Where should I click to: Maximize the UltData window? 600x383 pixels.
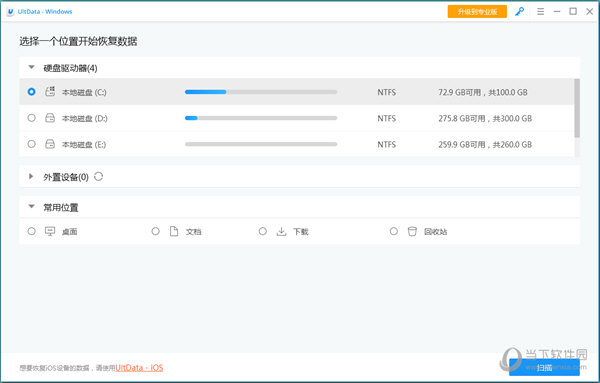click(x=573, y=11)
